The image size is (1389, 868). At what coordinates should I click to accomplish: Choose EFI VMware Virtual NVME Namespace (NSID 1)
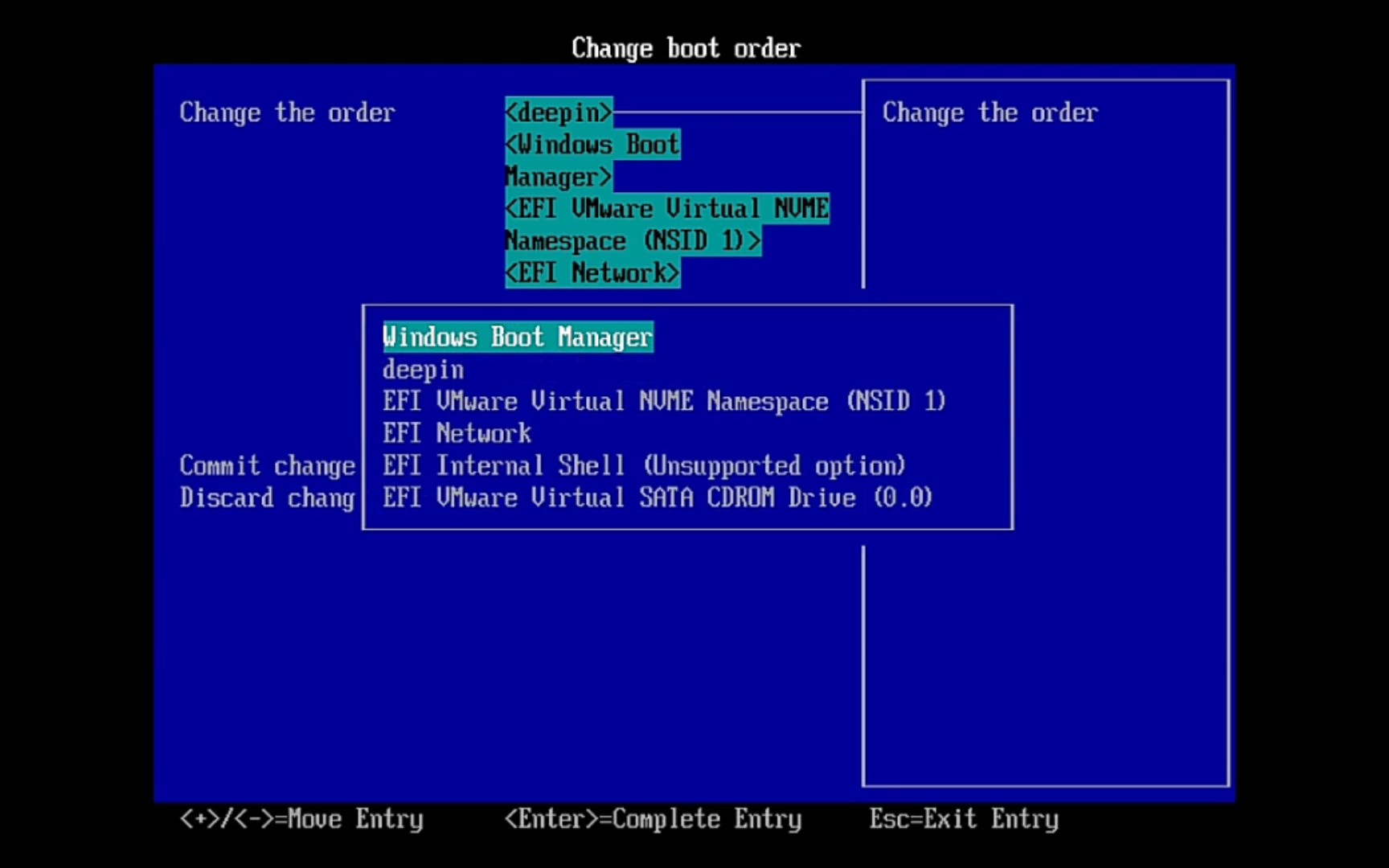coord(663,401)
